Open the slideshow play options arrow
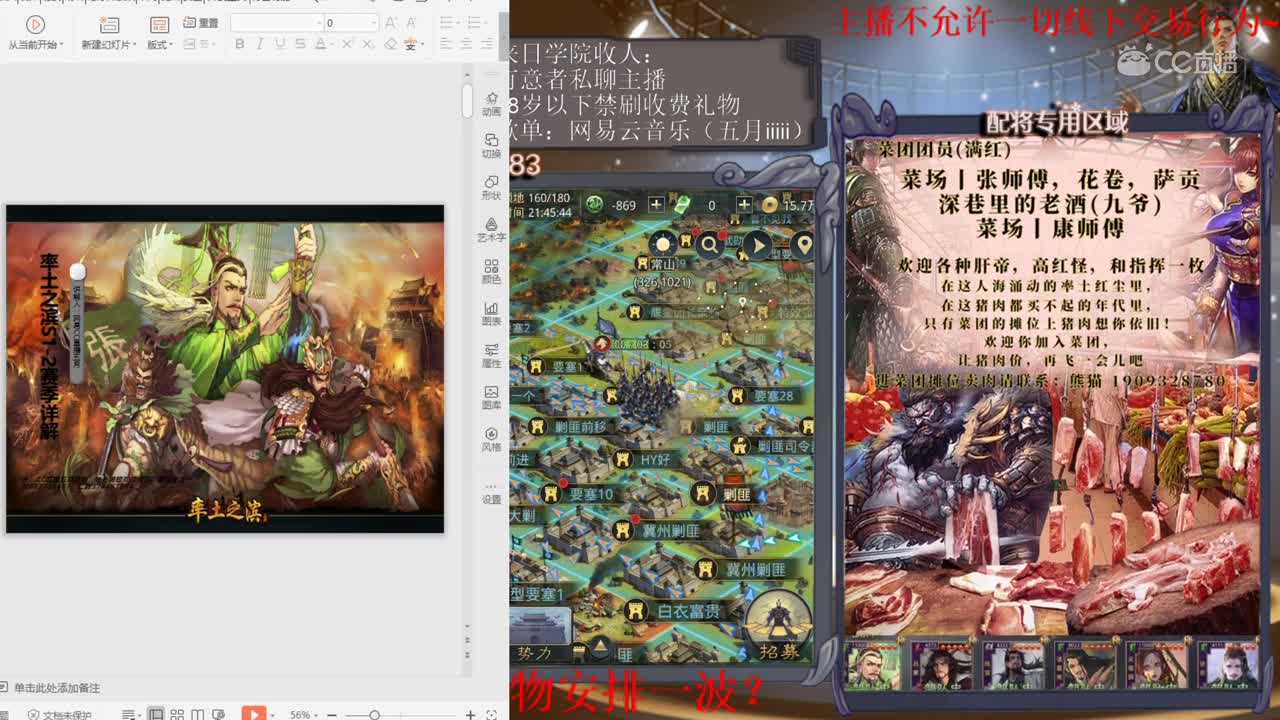 click(x=274, y=714)
